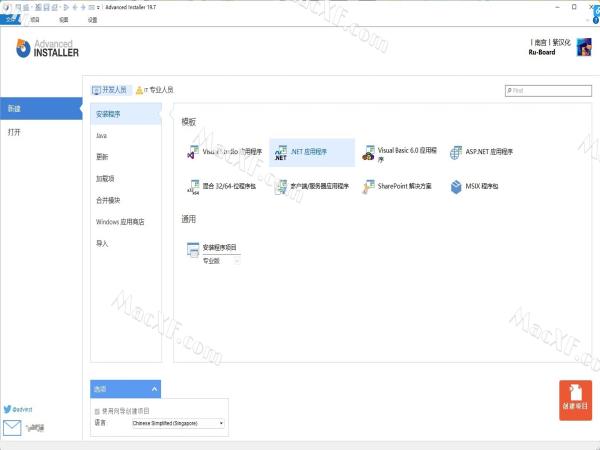Viewport: 600px width, 450px height.
Task: Select the mixed 32/64-bit package template
Action: pos(222,187)
